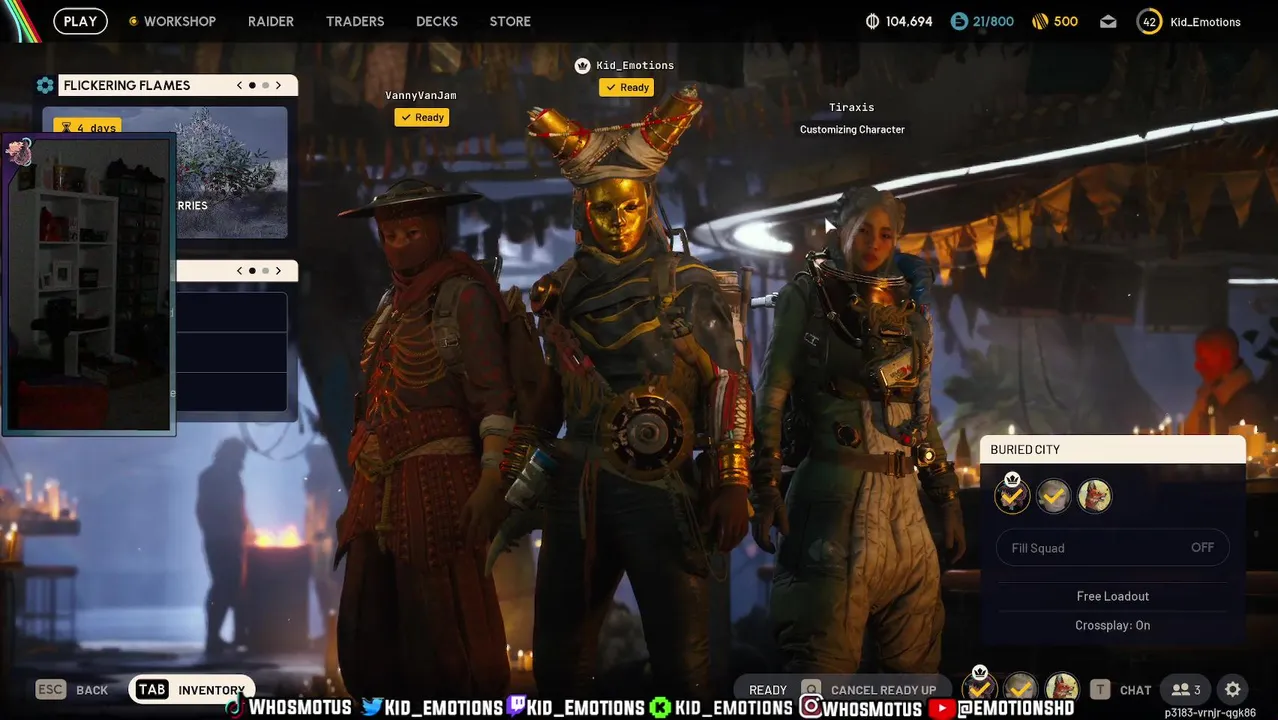Image resolution: width=1278 pixels, height=720 pixels.
Task: Open the squad members count button
Action: (x=1186, y=689)
